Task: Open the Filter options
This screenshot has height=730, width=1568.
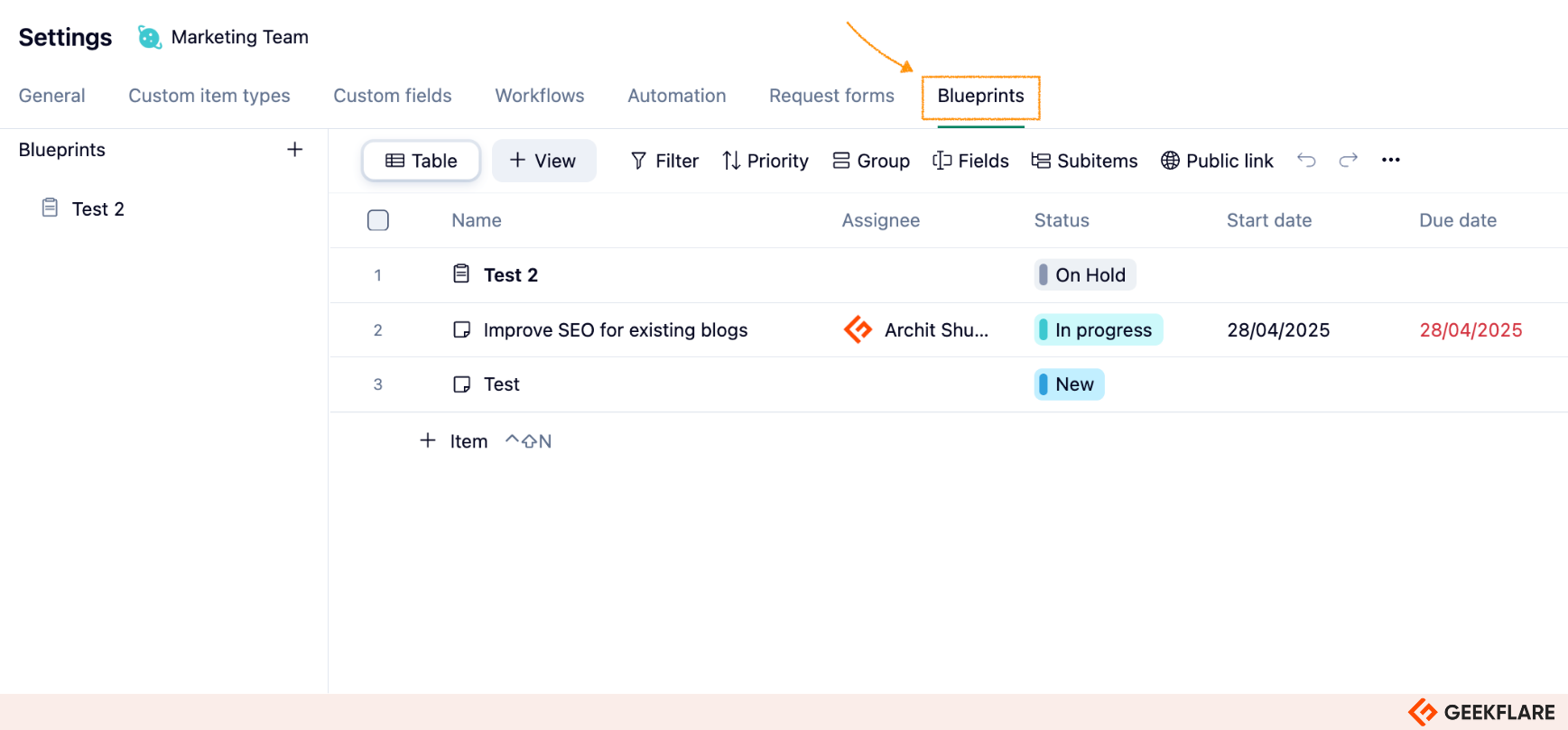Action: 664,161
